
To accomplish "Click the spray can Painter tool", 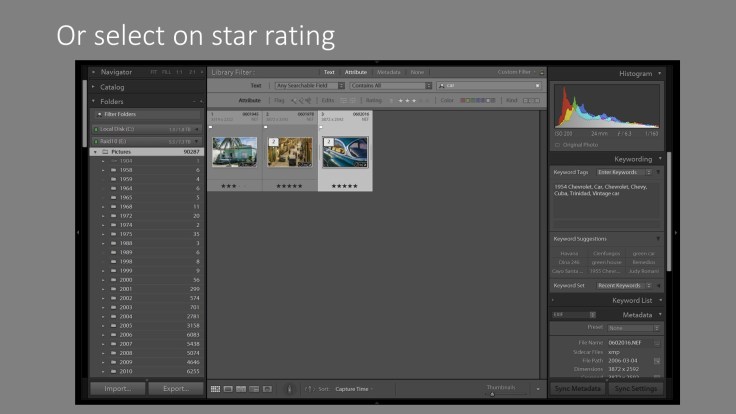I will (288, 388).
